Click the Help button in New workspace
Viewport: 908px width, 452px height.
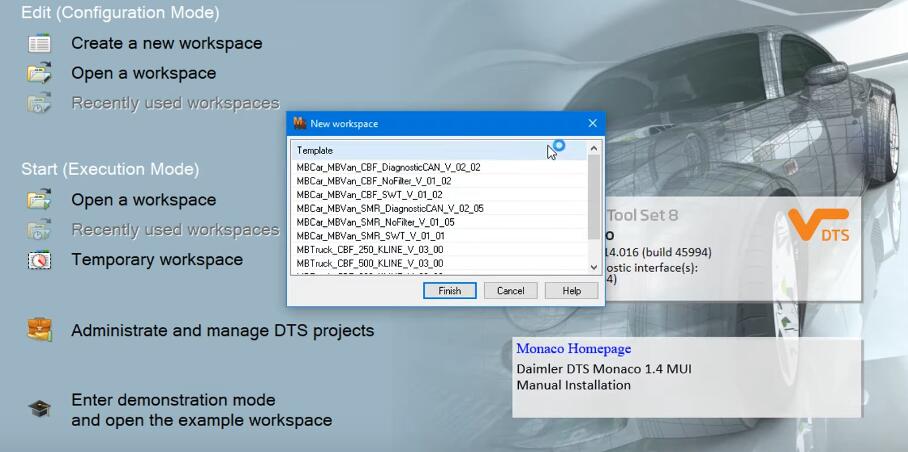(571, 291)
